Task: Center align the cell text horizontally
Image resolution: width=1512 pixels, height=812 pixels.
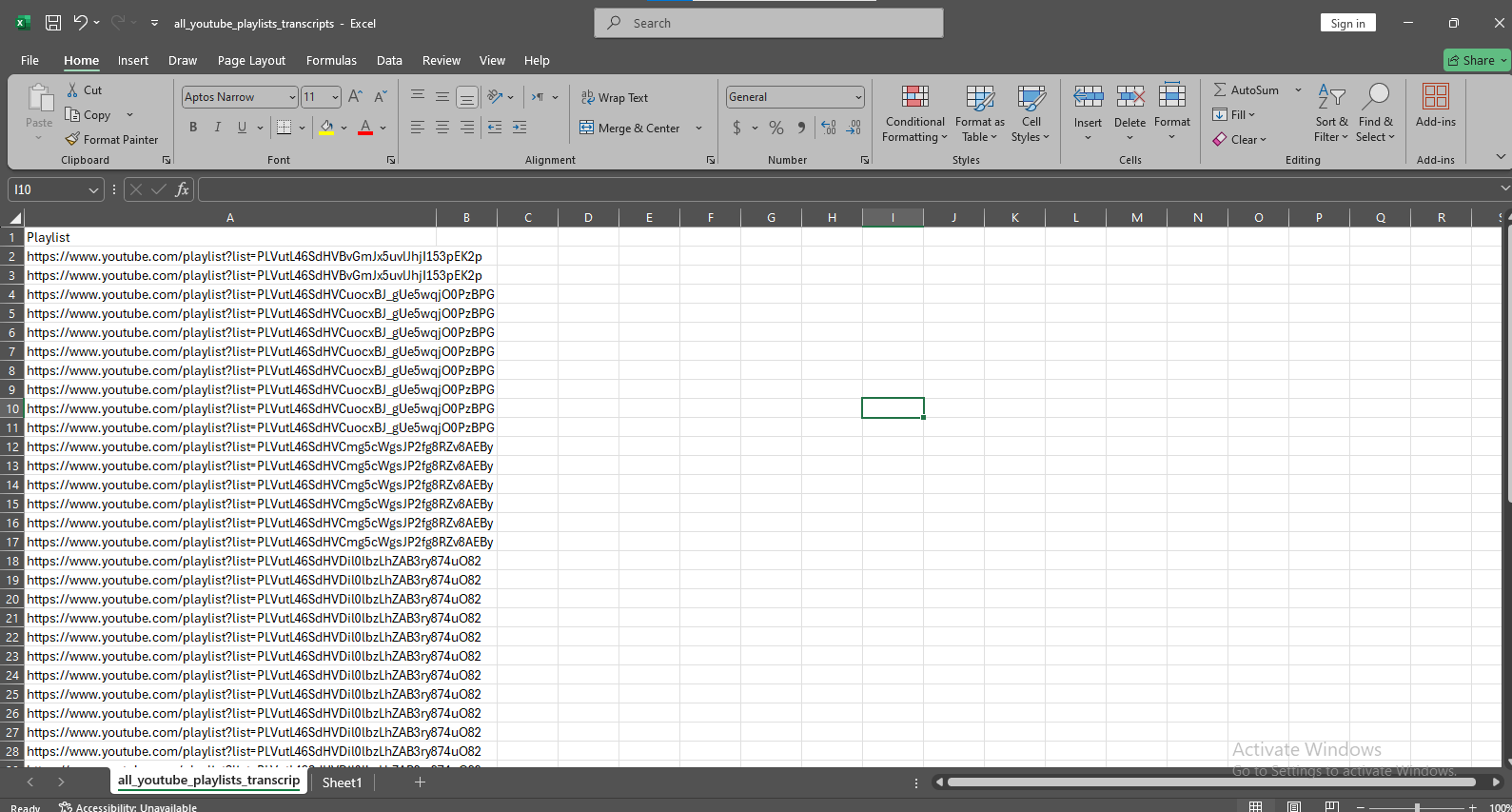Action: pos(442,128)
